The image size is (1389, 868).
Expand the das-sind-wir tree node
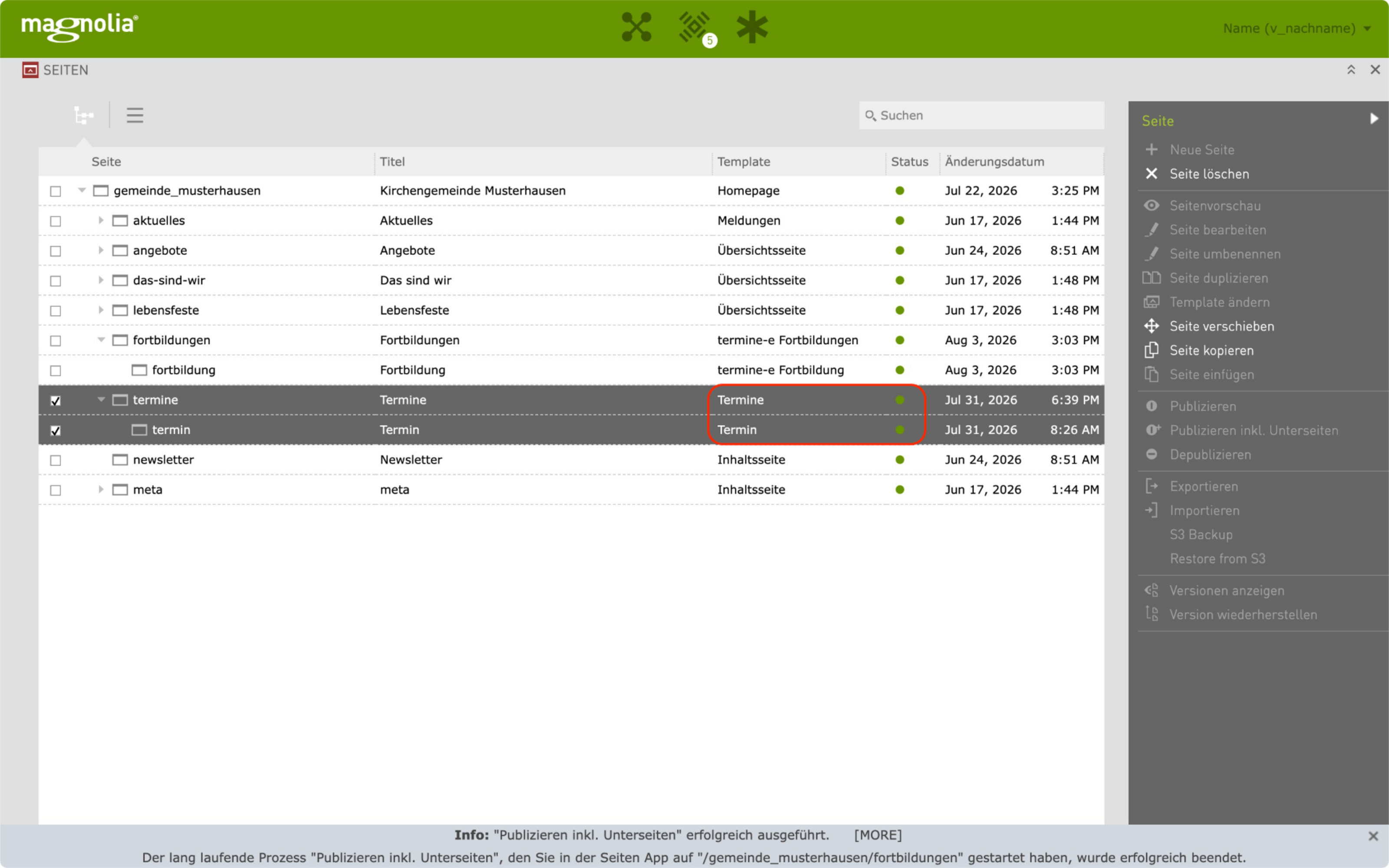[x=100, y=280]
